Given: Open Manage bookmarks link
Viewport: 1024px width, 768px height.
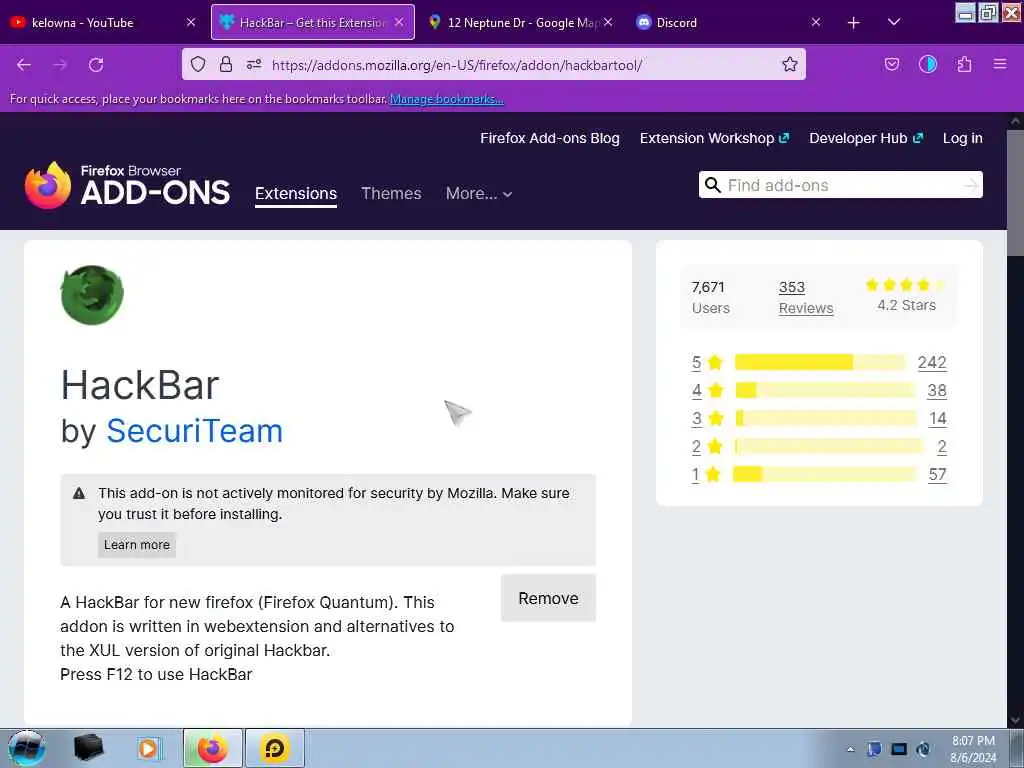Looking at the screenshot, I should tap(447, 99).
